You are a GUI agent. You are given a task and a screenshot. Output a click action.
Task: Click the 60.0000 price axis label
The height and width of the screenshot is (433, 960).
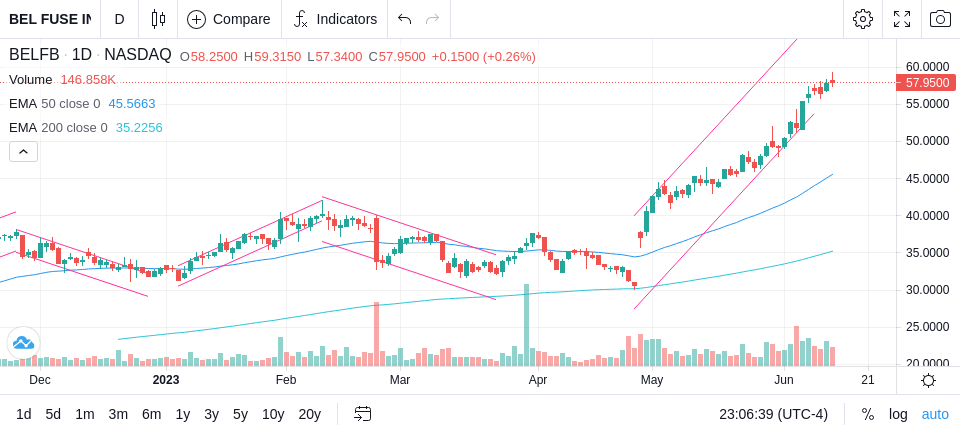click(x=928, y=66)
